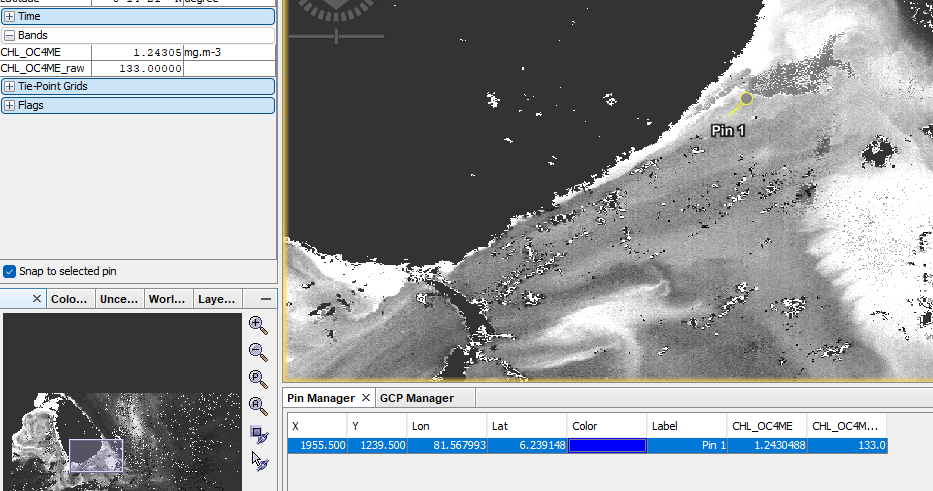933x491 pixels.
Task: Select Lon cell 81.567993
Action: (x=447, y=445)
